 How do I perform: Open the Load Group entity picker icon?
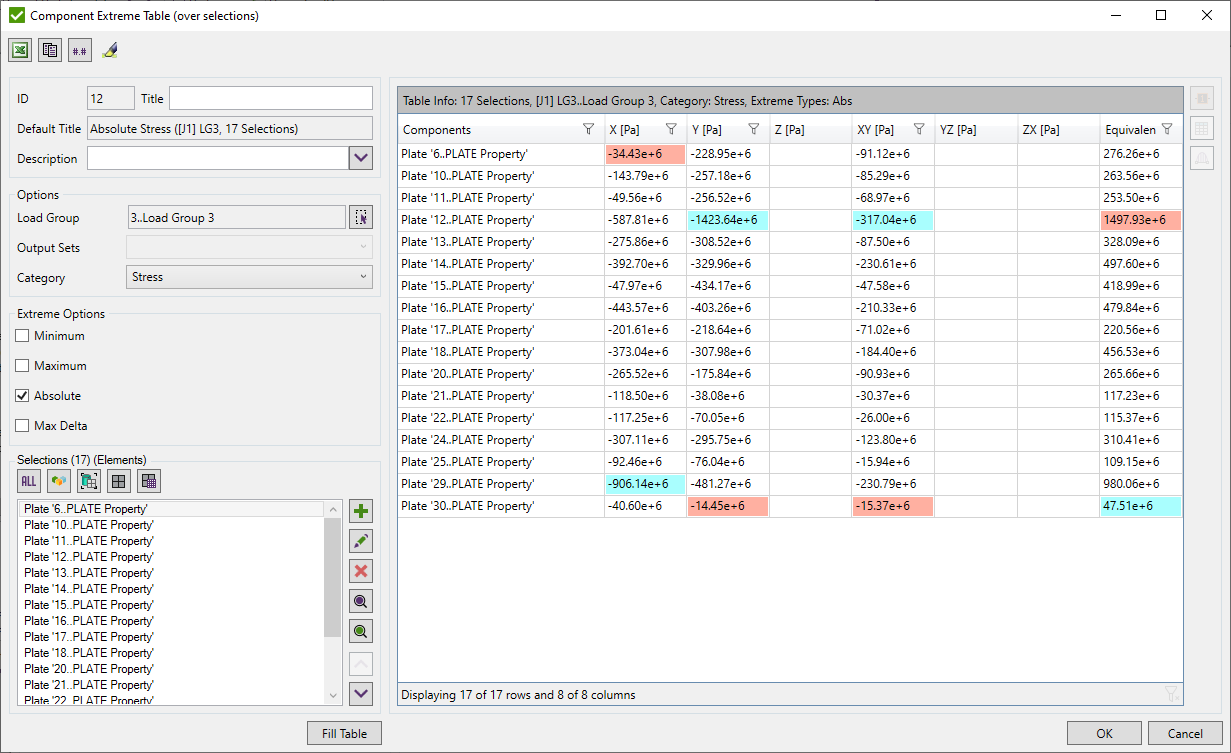(361, 217)
